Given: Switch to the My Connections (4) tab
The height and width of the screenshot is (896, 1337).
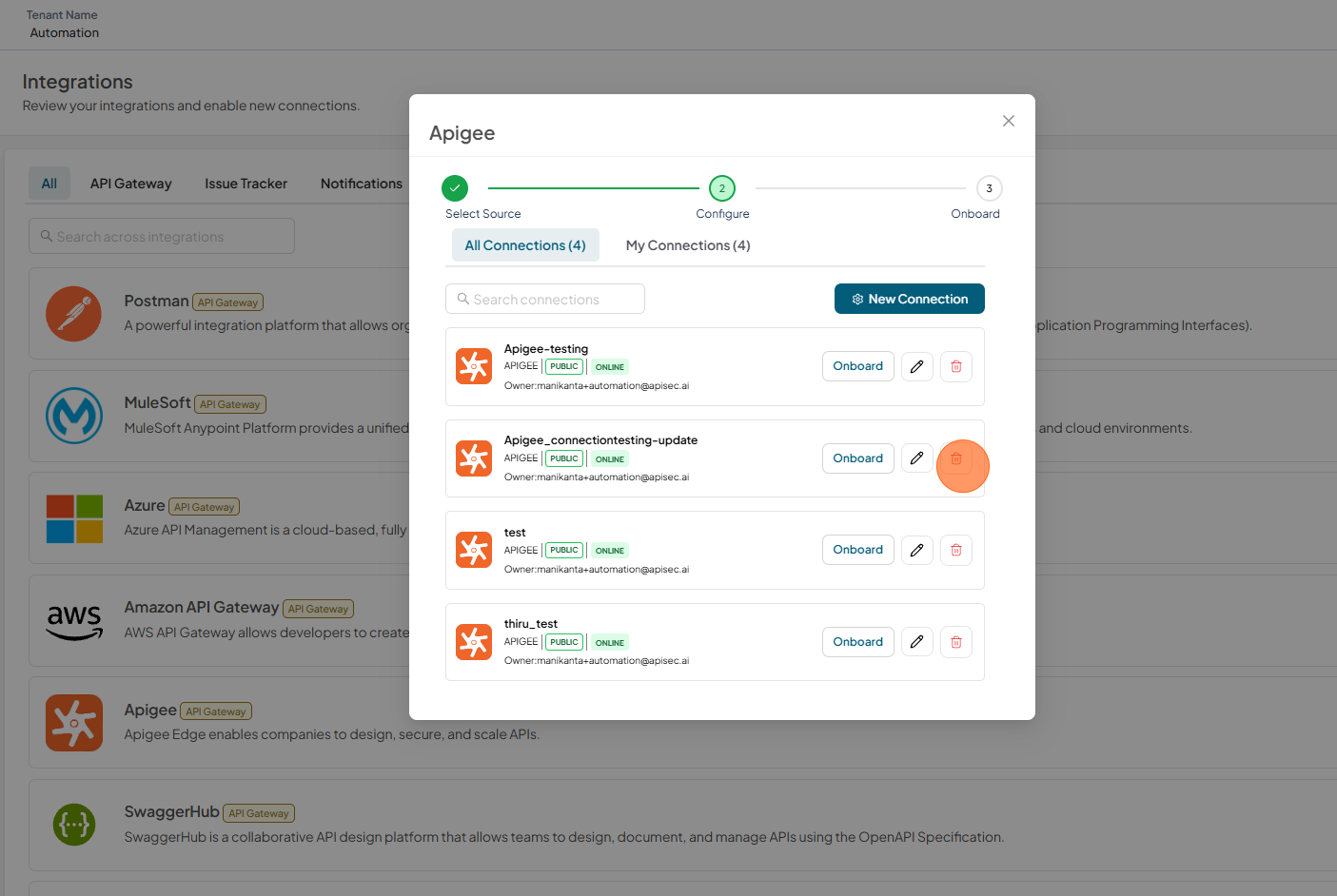Looking at the screenshot, I should tap(688, 245).
